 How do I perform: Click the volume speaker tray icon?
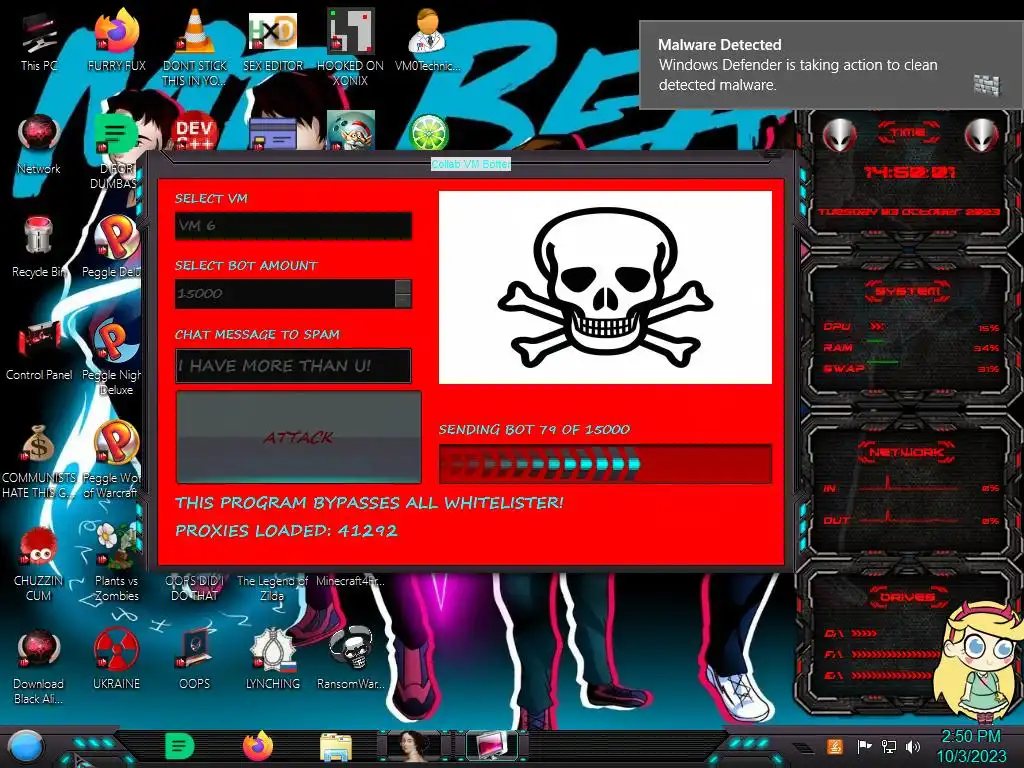click(913, 746)
